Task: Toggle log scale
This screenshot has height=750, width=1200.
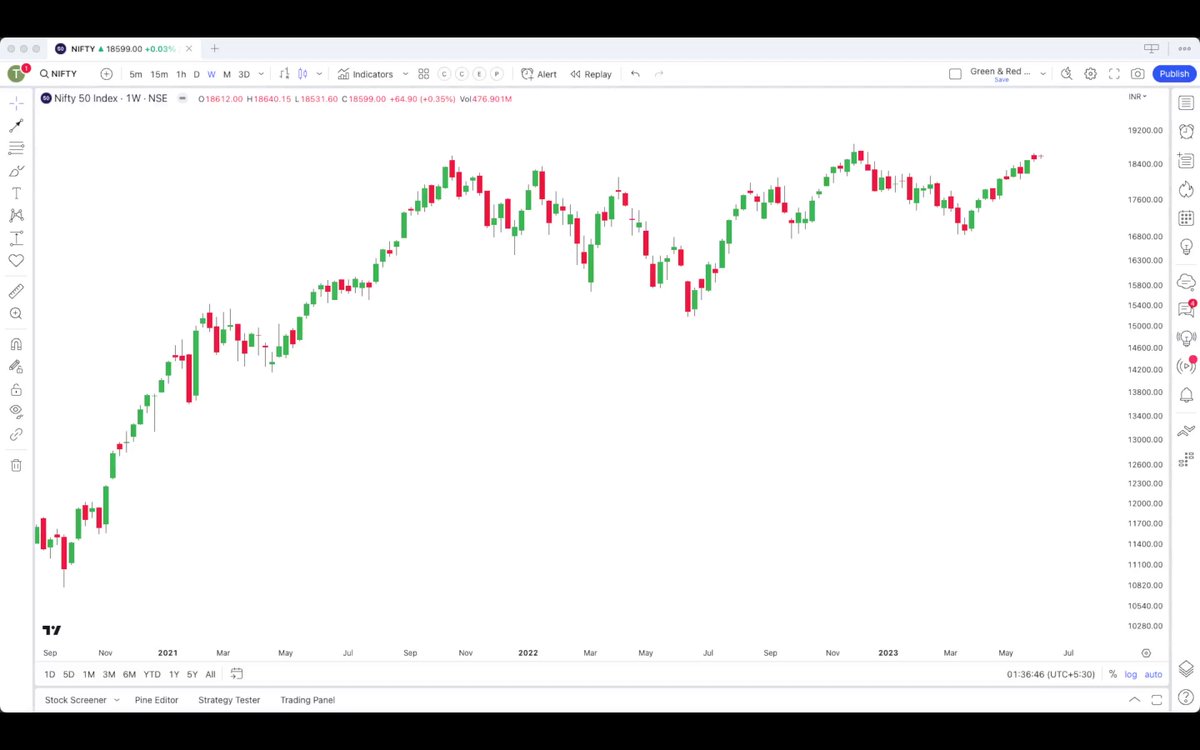Action: coord(1131,674)
